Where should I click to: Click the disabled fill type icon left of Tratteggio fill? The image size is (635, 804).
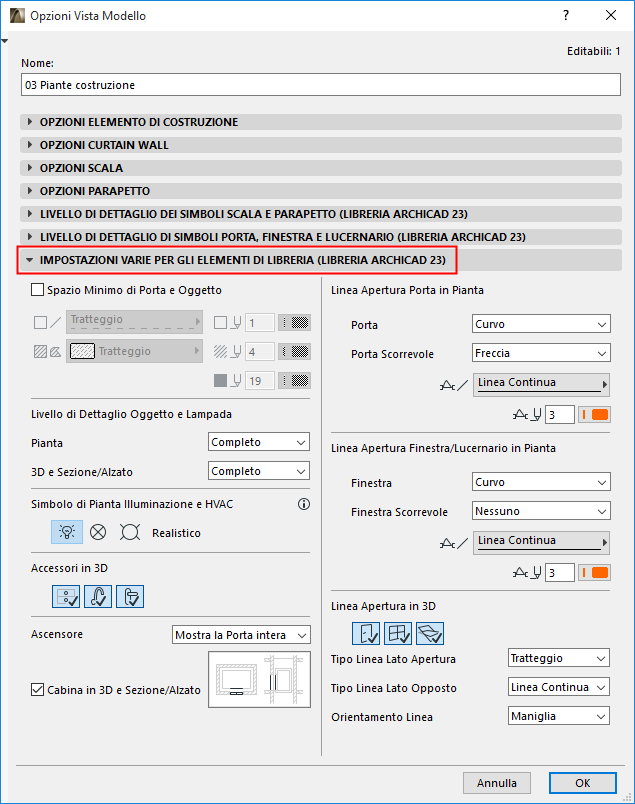(48, 351)
